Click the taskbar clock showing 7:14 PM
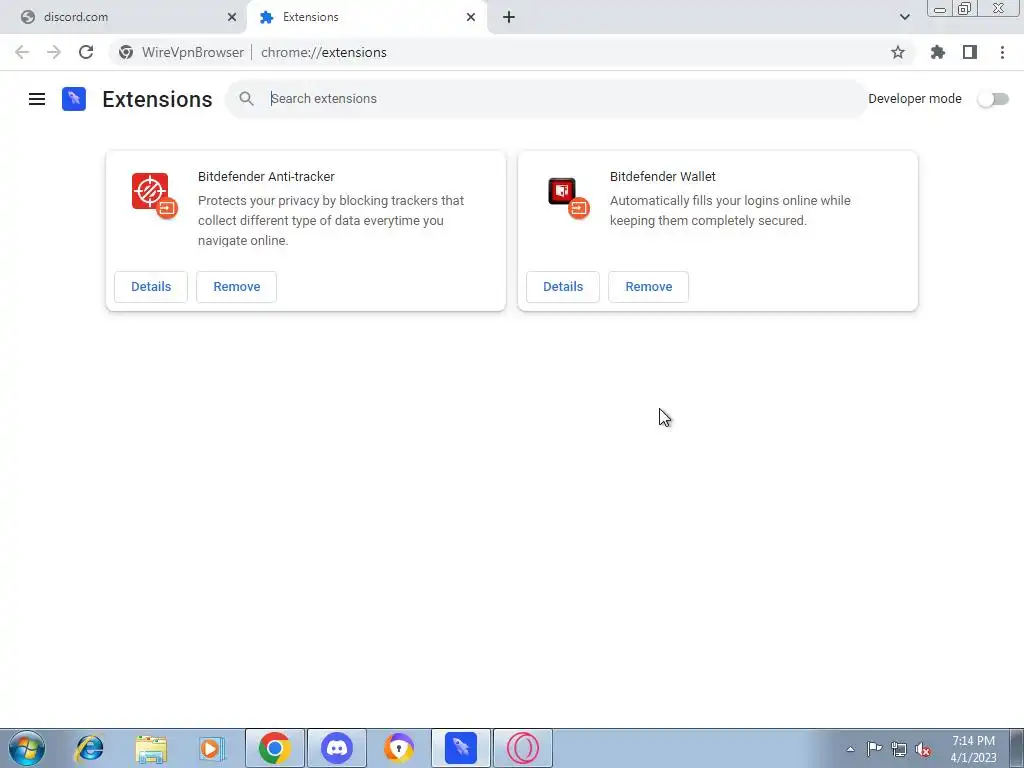 (x=973, y=749)
